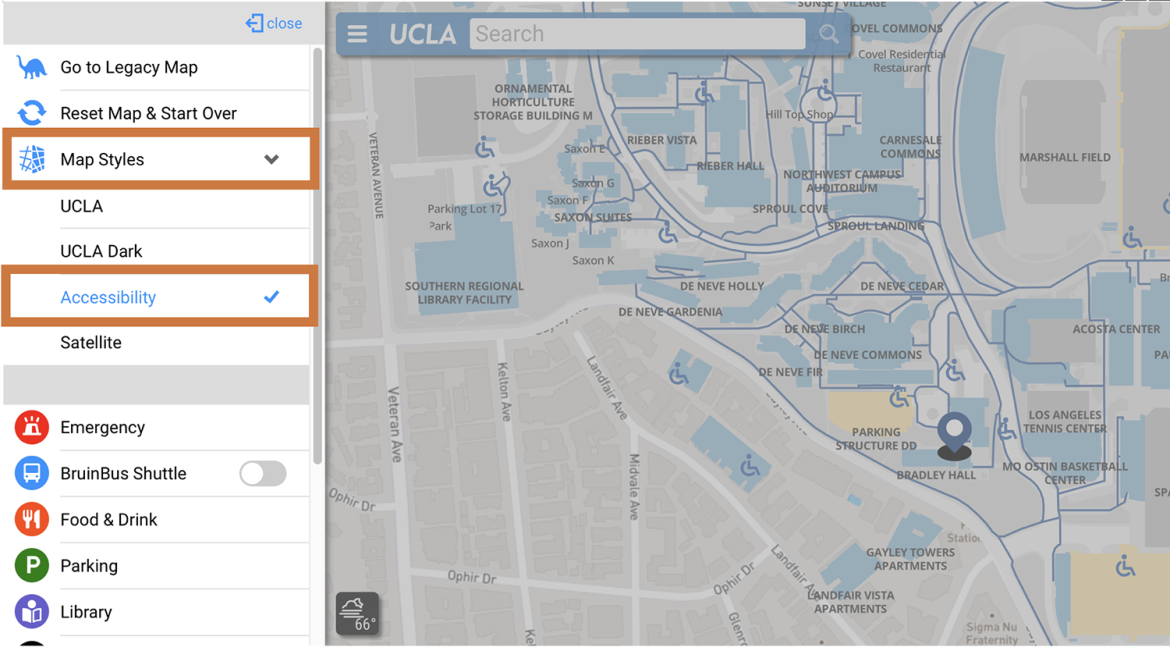The width and height of the screenshot is (1170, 658).
Task: Click the wheelchair icon at Hill Top Shop
Action: coord(825,91)
